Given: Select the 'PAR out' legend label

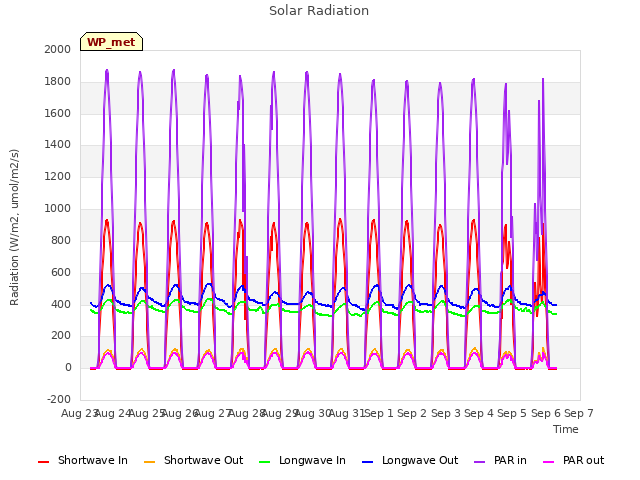Looking at the screenshot, I should [583, 460].
